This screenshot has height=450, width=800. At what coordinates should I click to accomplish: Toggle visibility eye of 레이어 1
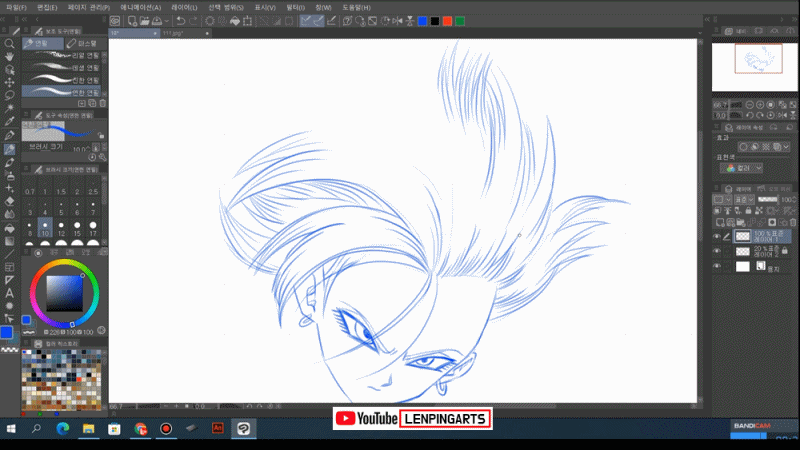click(717, 237)
